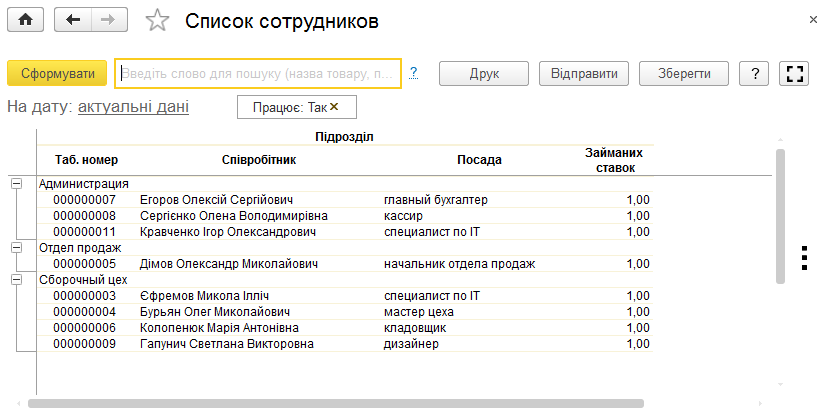Open the 'актуальні дані' date link
The width and height of the screenshot is (822, 417).
pyautogui.click(x=133, y=106)
